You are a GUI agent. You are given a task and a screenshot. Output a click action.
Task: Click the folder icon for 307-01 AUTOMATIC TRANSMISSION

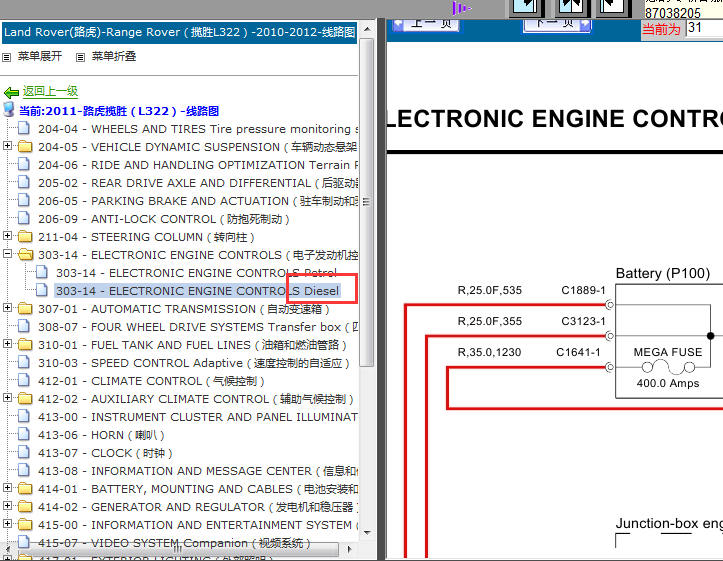[x=25, y=308]
